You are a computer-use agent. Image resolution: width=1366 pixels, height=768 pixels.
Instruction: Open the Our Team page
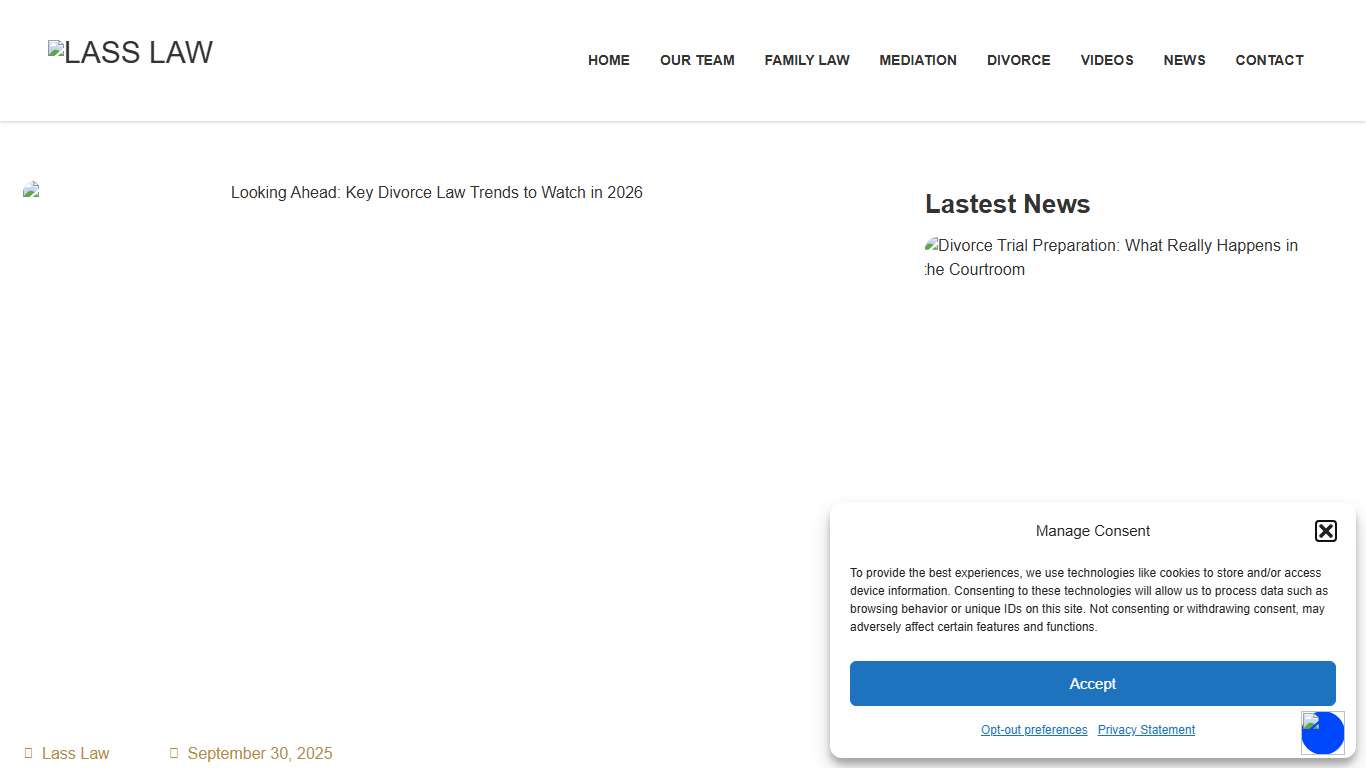[697, 60]
